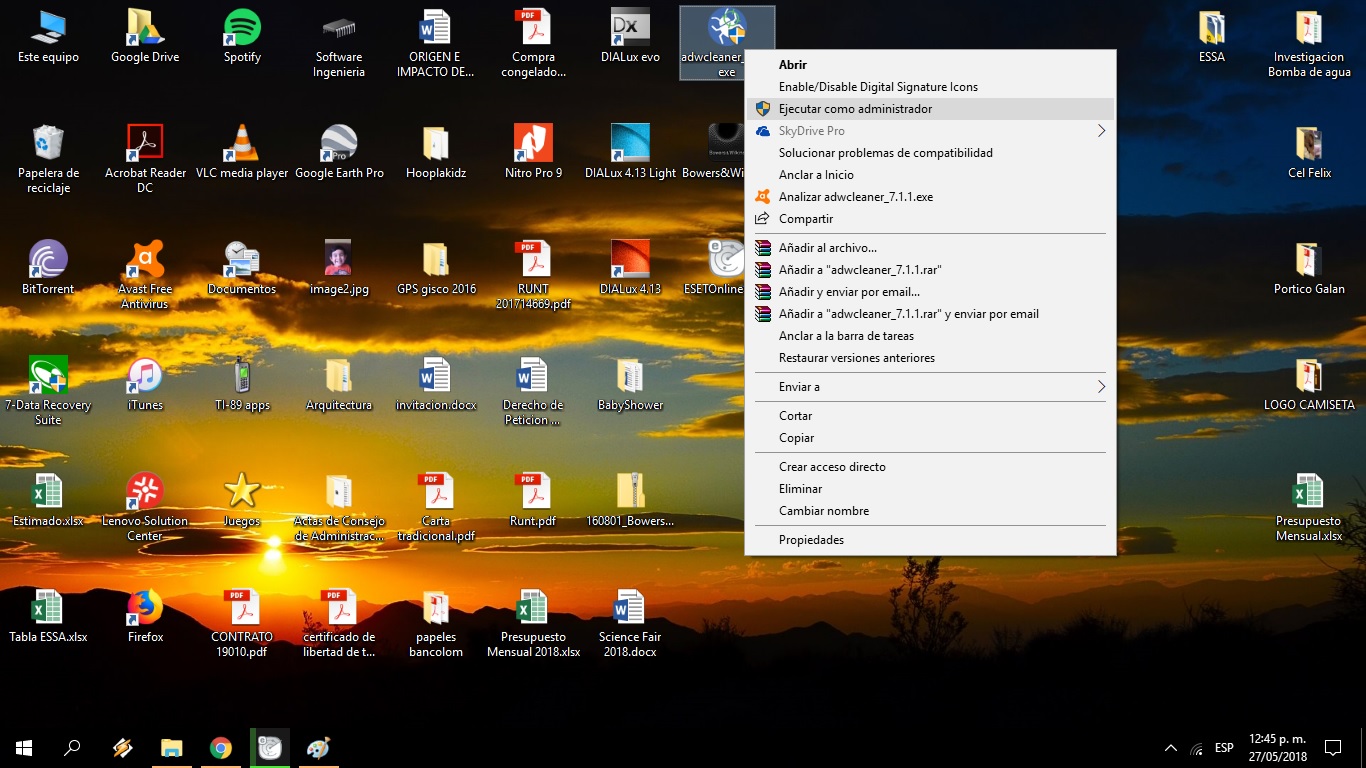Screen dimensions: 1366x768
Task: Select image2.jpg file on desktop
Action: pyautogui.click(x=339, y=268)
